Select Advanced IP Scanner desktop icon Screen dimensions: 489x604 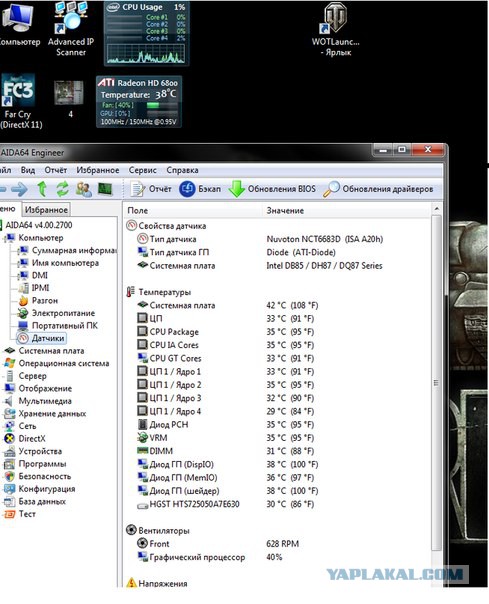pos(71,29)
